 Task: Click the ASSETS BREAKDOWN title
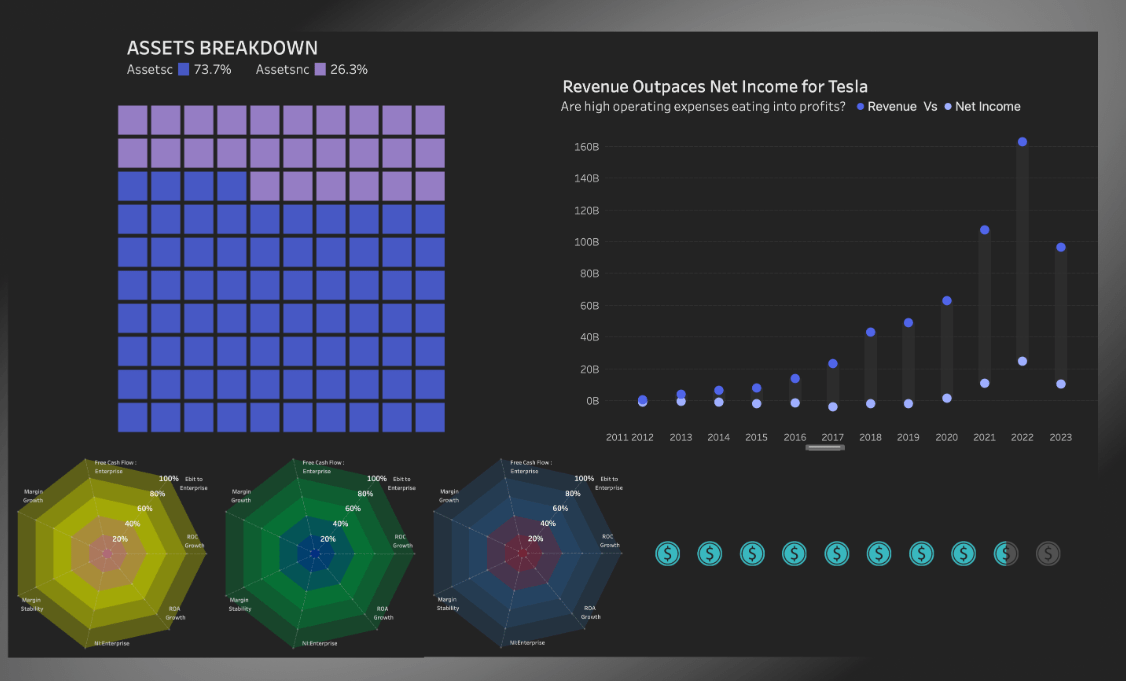click(222, 47)
